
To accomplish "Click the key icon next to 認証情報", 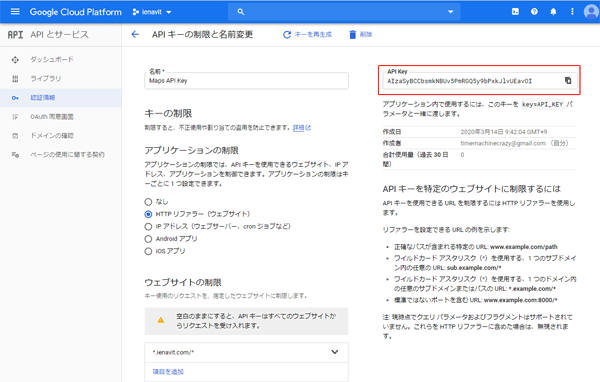I will 15,98.
